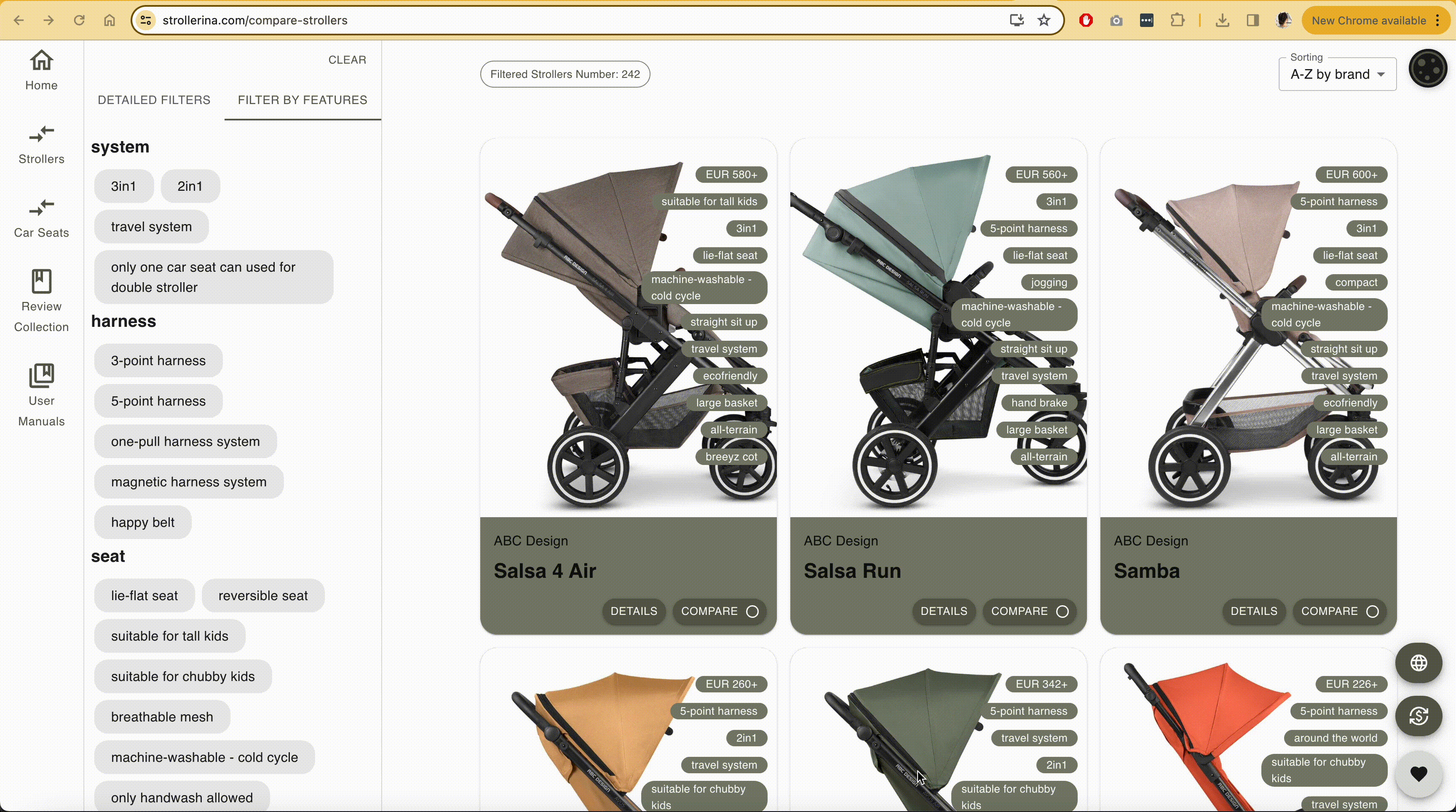Viewport: 1456px width, 812px height.
Task: Open Review Collection in sidebar
Action: click(x=41, y=301)
